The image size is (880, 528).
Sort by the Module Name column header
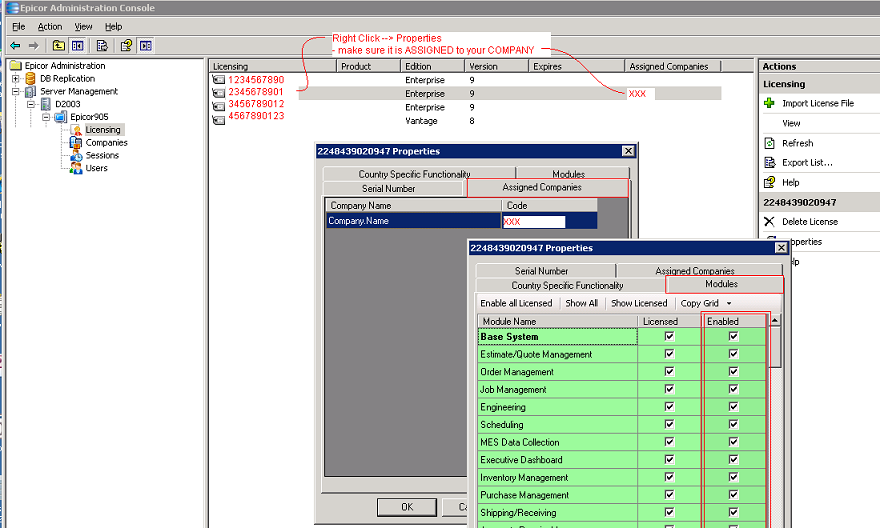point(558,322)
